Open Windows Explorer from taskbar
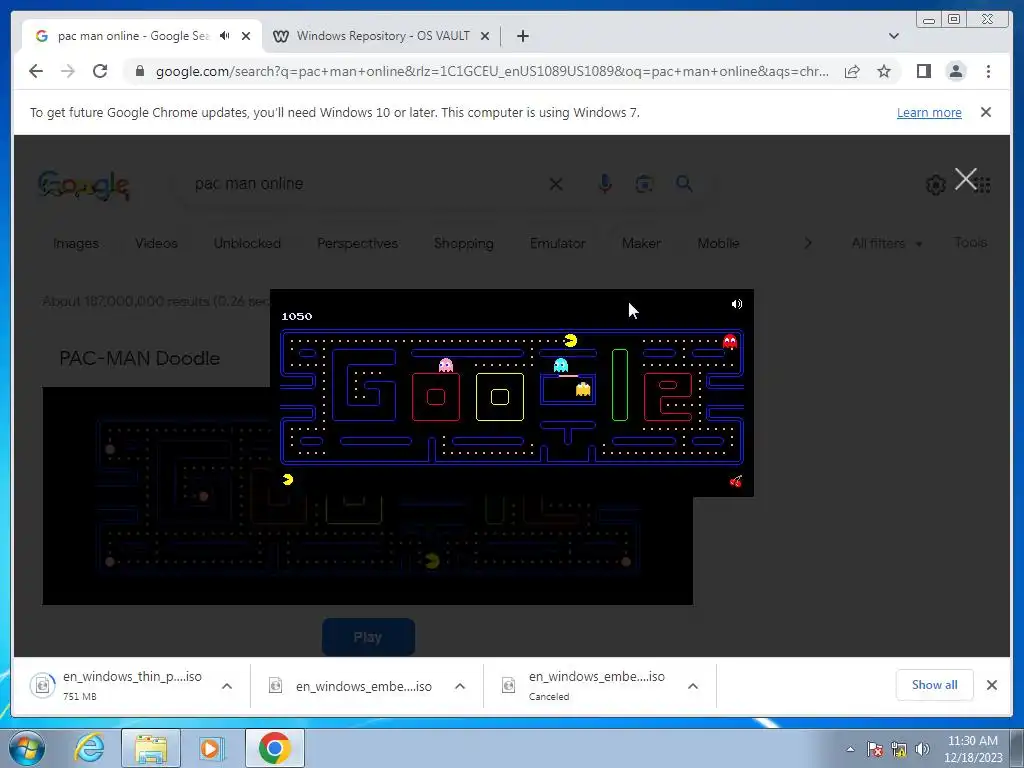The width and height of the screenshot is (1024, 768). pyautogui.click(x=151, y=748)
